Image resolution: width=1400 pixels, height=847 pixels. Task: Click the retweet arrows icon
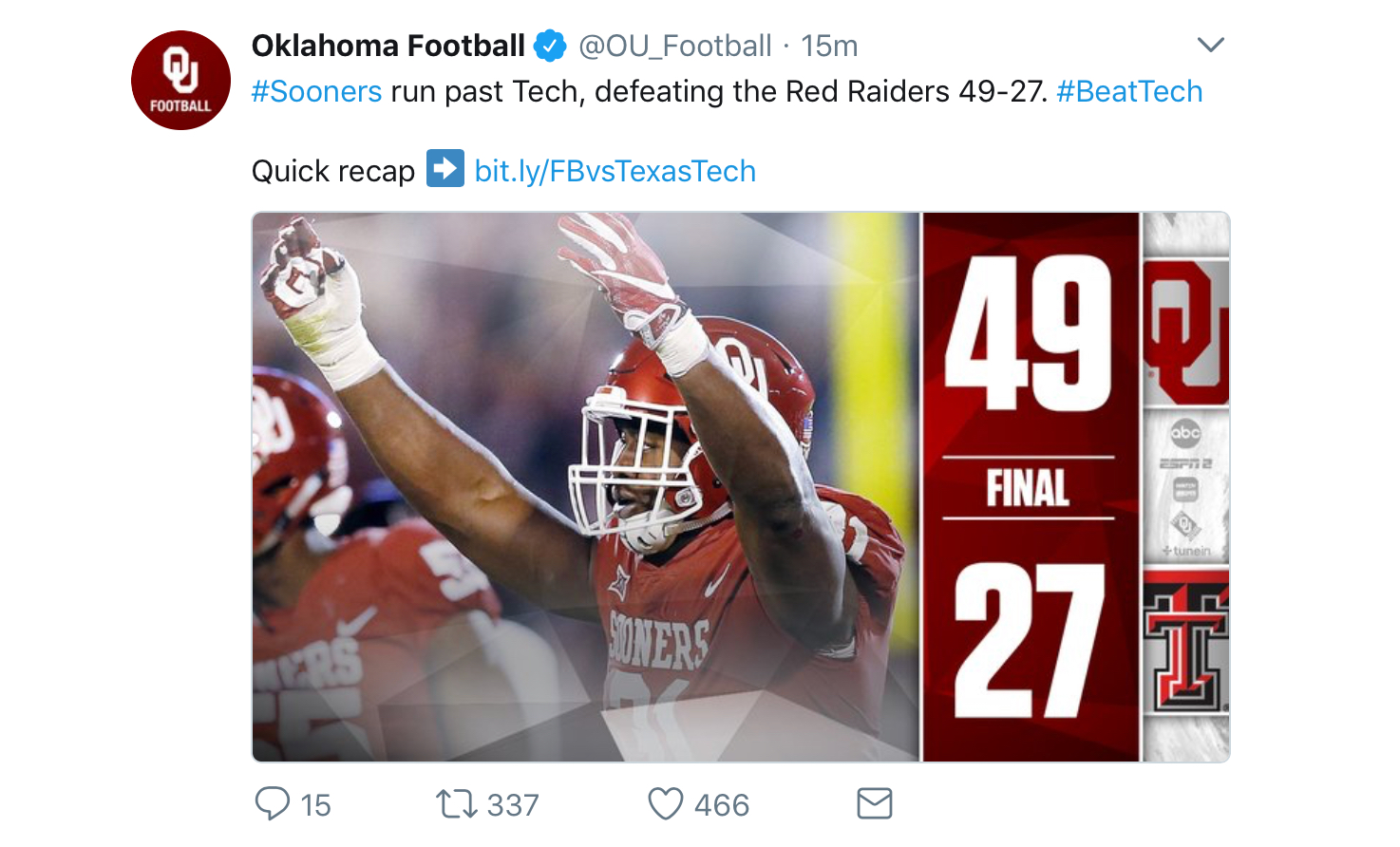[456, 804]
